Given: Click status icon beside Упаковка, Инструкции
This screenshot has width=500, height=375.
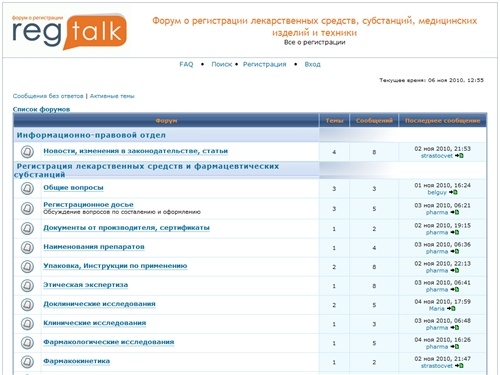Looking at the screenshot, I should click(x=27, y=267).
